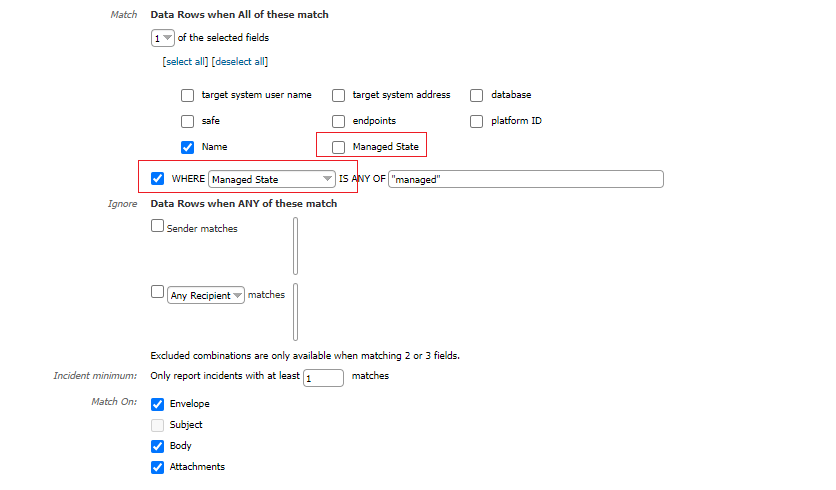Viewport: 836px width, 490px height.
Task: Enable the target system address field
Action: pos(338,96)
